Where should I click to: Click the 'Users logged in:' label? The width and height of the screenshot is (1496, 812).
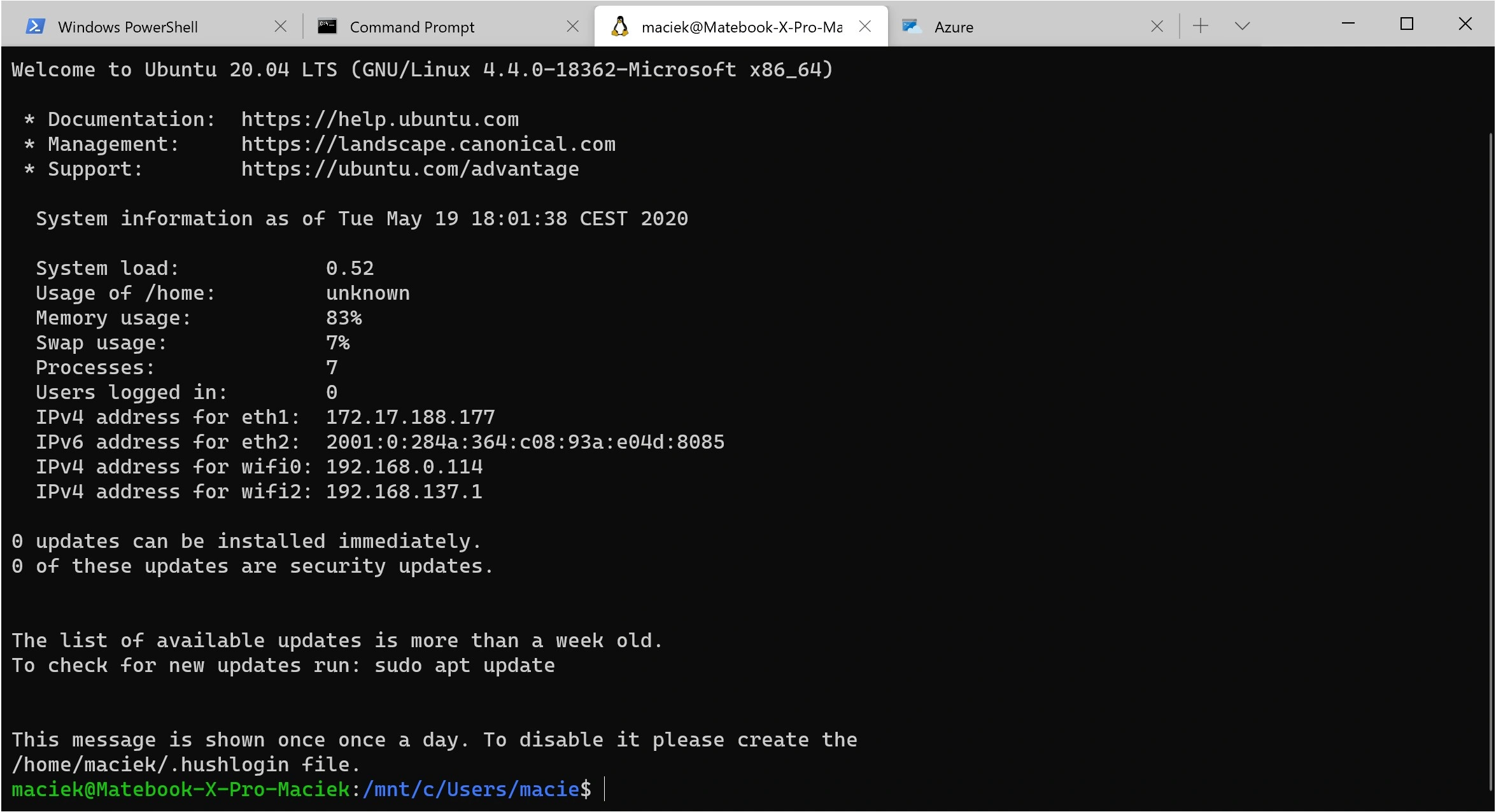pos(132,393)
